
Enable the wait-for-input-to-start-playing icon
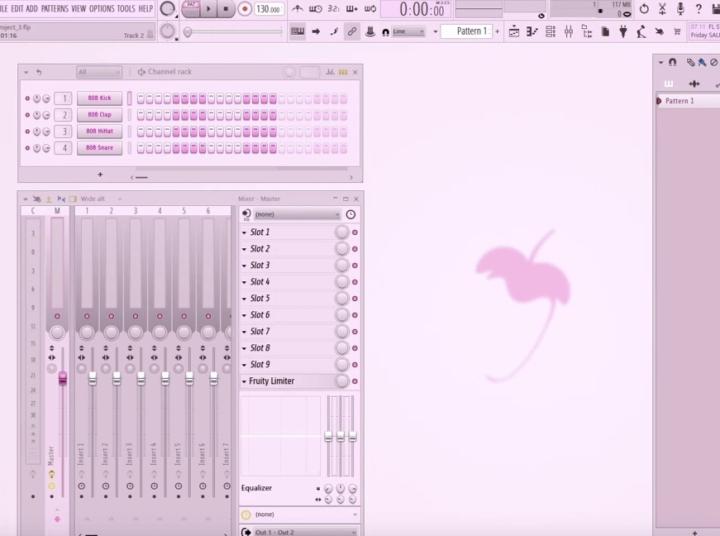click(x=315, y=9)
